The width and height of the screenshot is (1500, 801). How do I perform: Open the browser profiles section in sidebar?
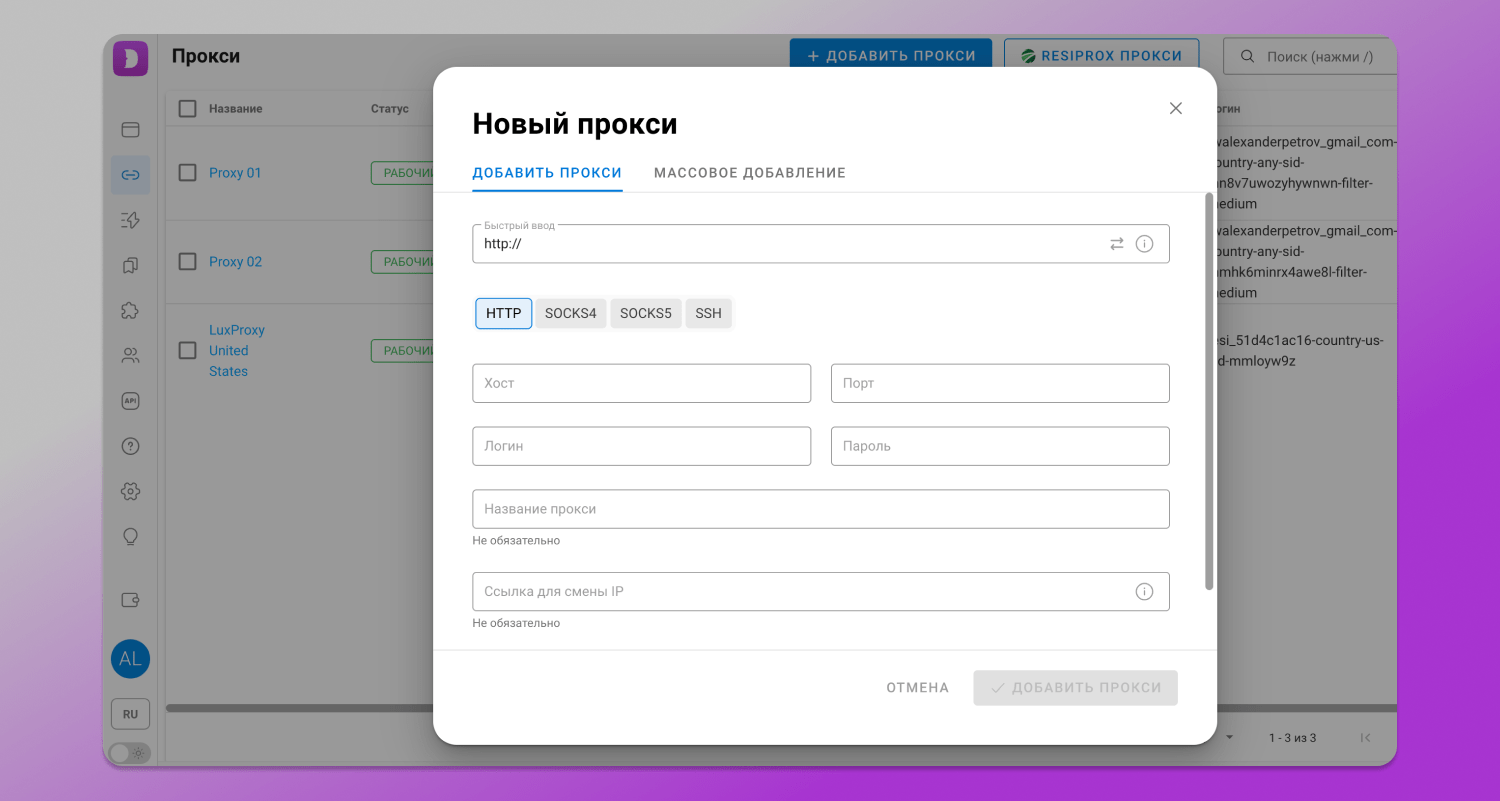coord(130,129)
